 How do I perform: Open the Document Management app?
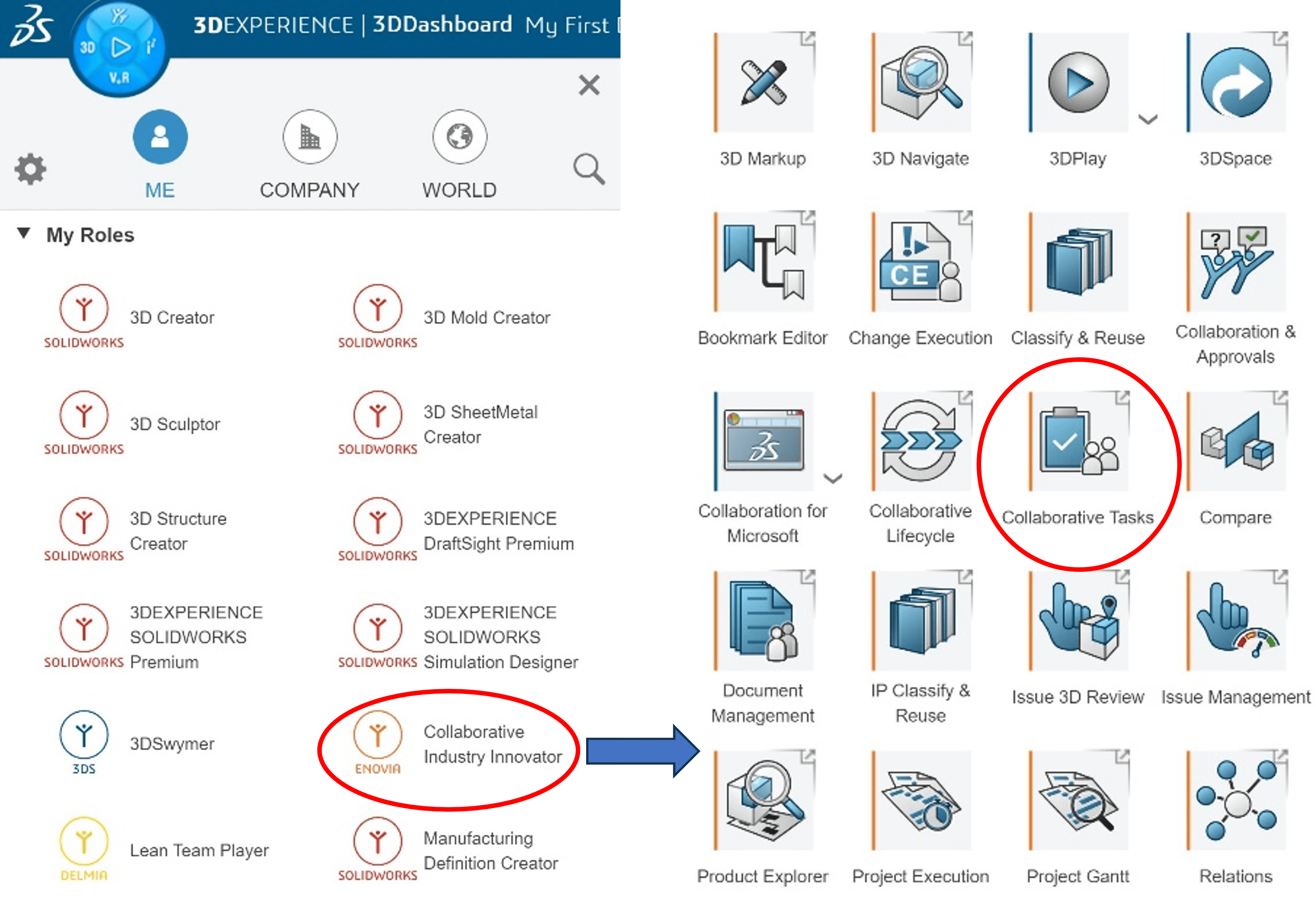point(763,621)
